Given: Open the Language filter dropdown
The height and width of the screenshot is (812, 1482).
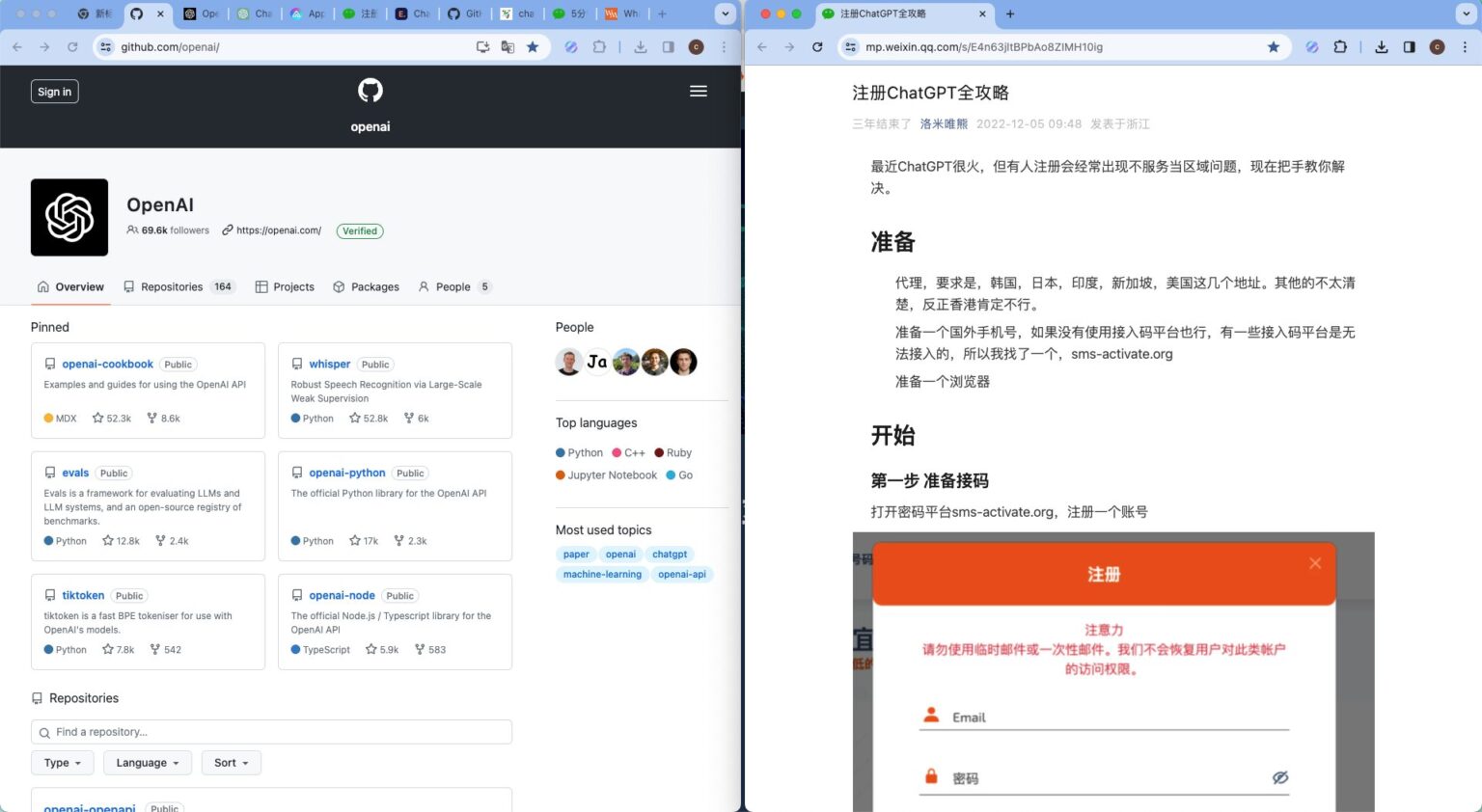Looking at the screenshot, I should [147, 762].
